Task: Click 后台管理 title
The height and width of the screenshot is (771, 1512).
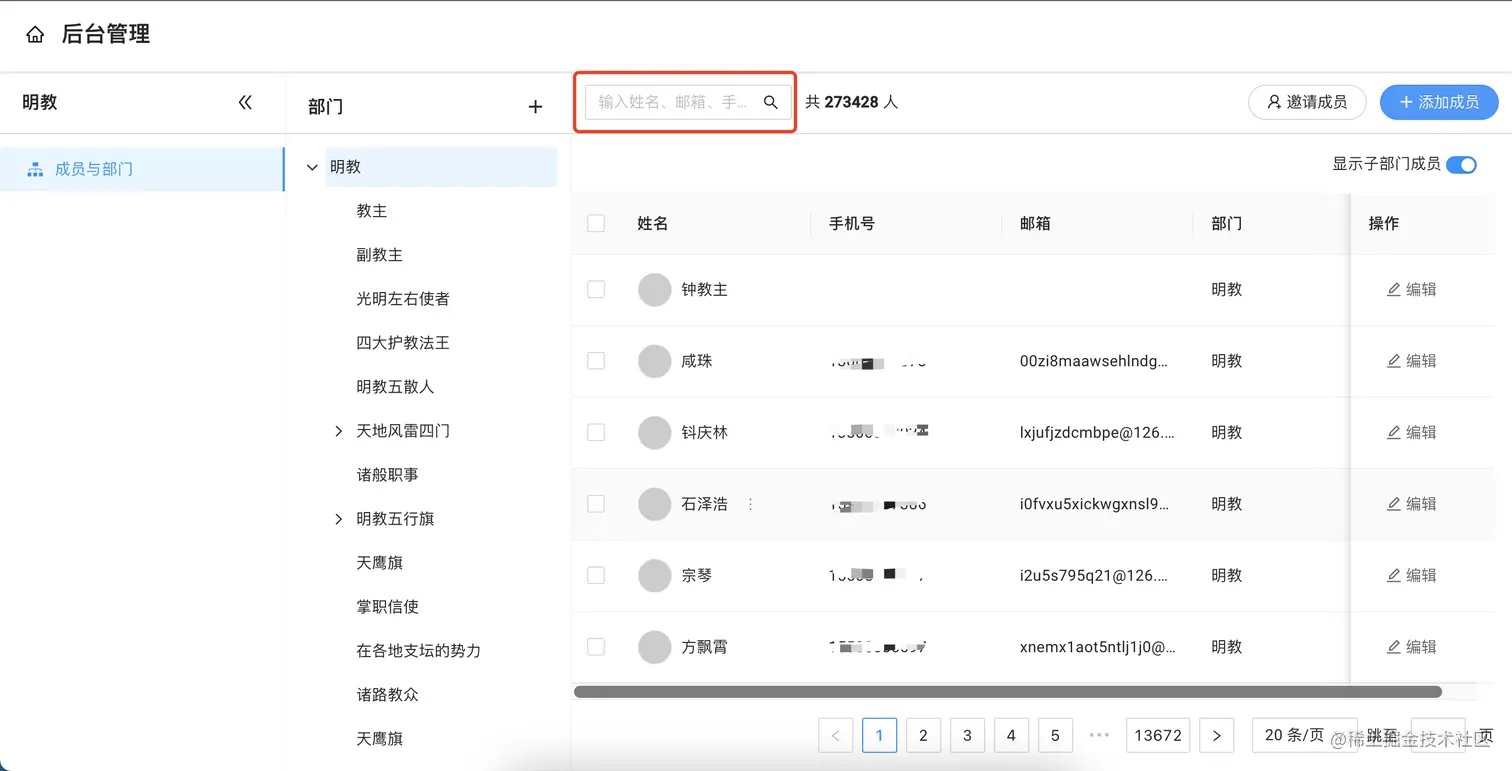Action: pyautogui.click(x=106, y=35)
